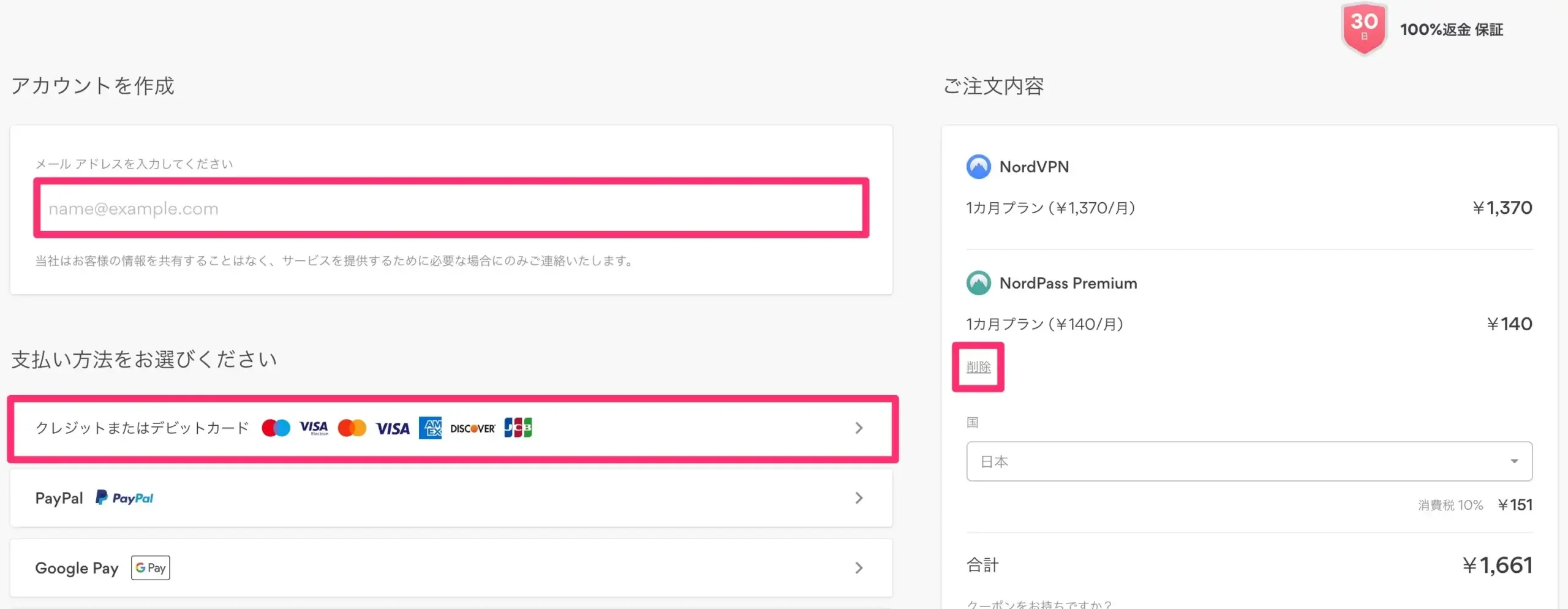
Task: Click the 30-day money-back shield badge
Action: point(1364,29)
